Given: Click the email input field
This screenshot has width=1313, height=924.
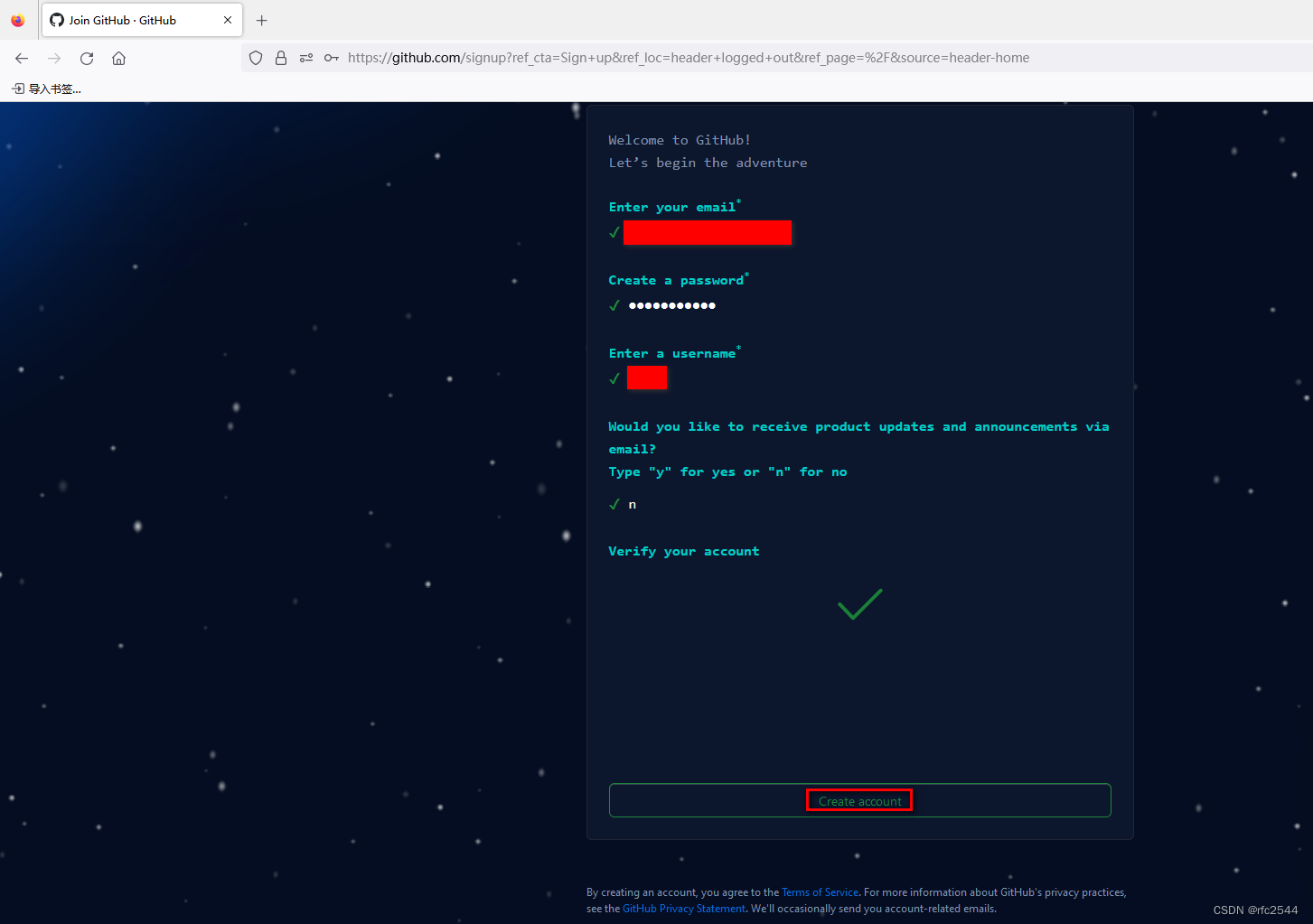Looking at the screenshot, I should click(708, 233).
